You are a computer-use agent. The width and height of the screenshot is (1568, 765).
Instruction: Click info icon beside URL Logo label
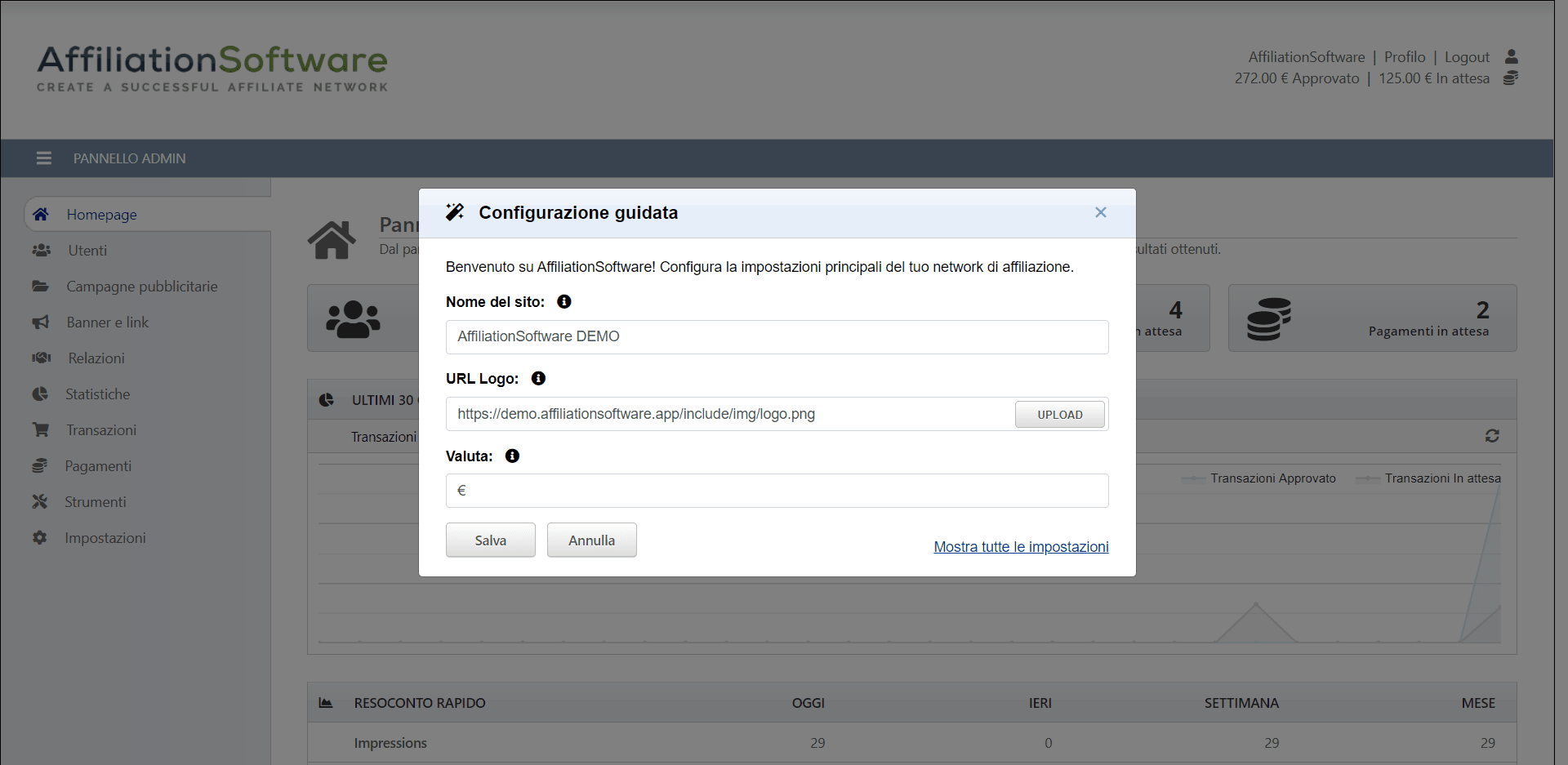[538, 379]
